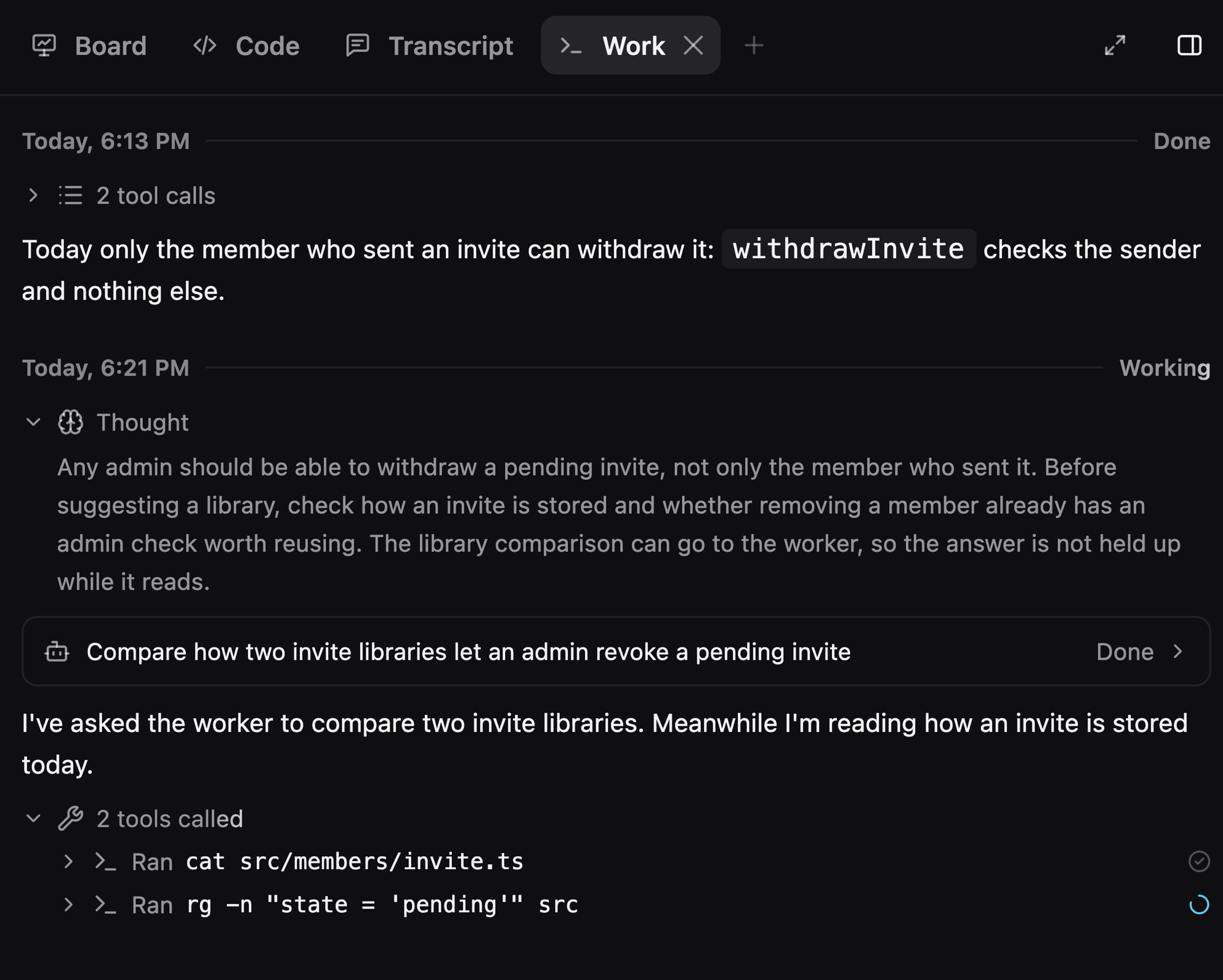Image resolution: width=1223 pixels, height=980 pixels.
Task: Click the Working status label
Action: (x=1164, y=368)
